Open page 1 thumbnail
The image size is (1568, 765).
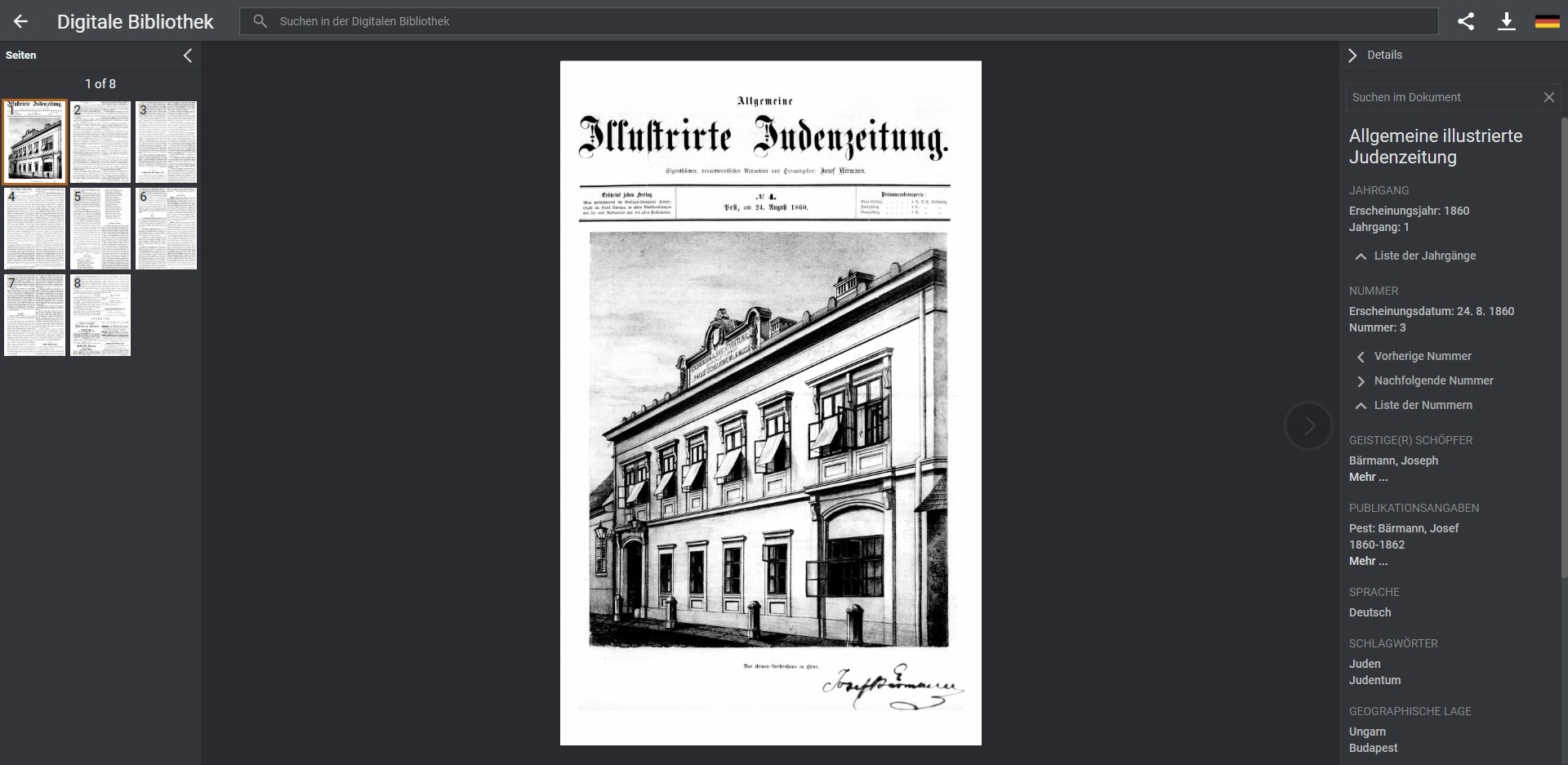click(x=34, y=142)
